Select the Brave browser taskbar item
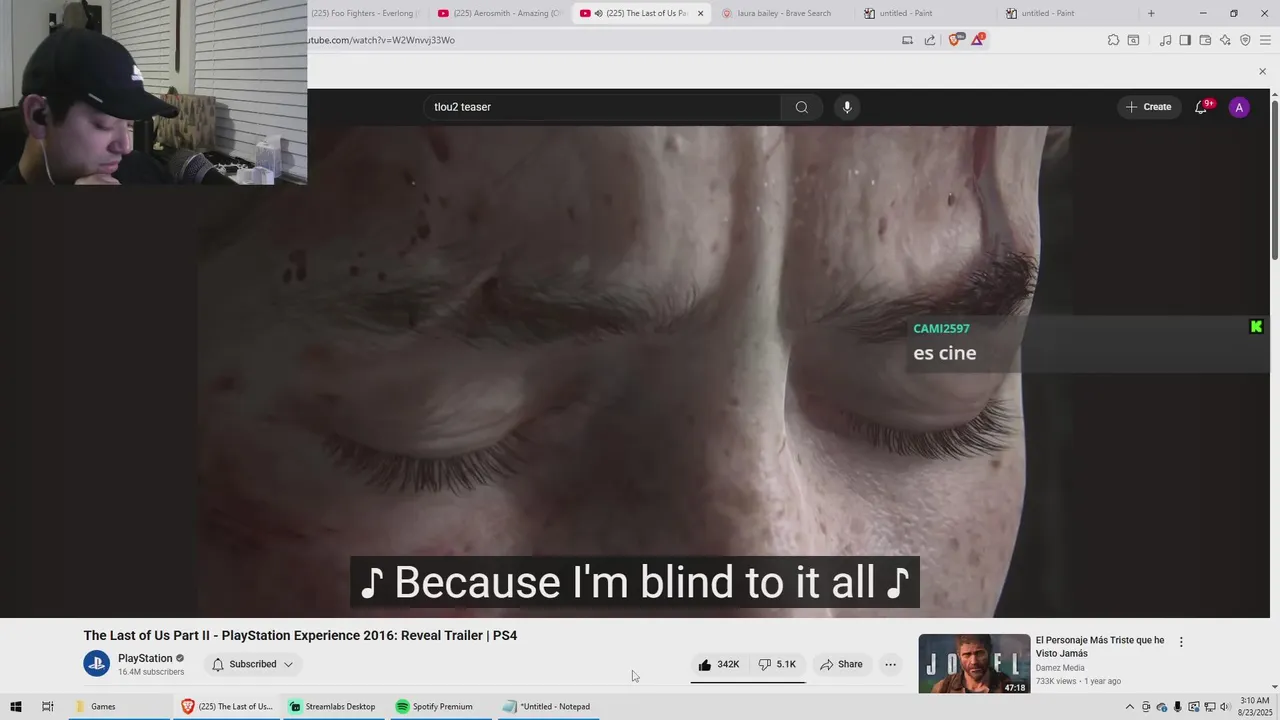Image resolution: width=1280 pixels, height=720 pixels. [226, 707]
